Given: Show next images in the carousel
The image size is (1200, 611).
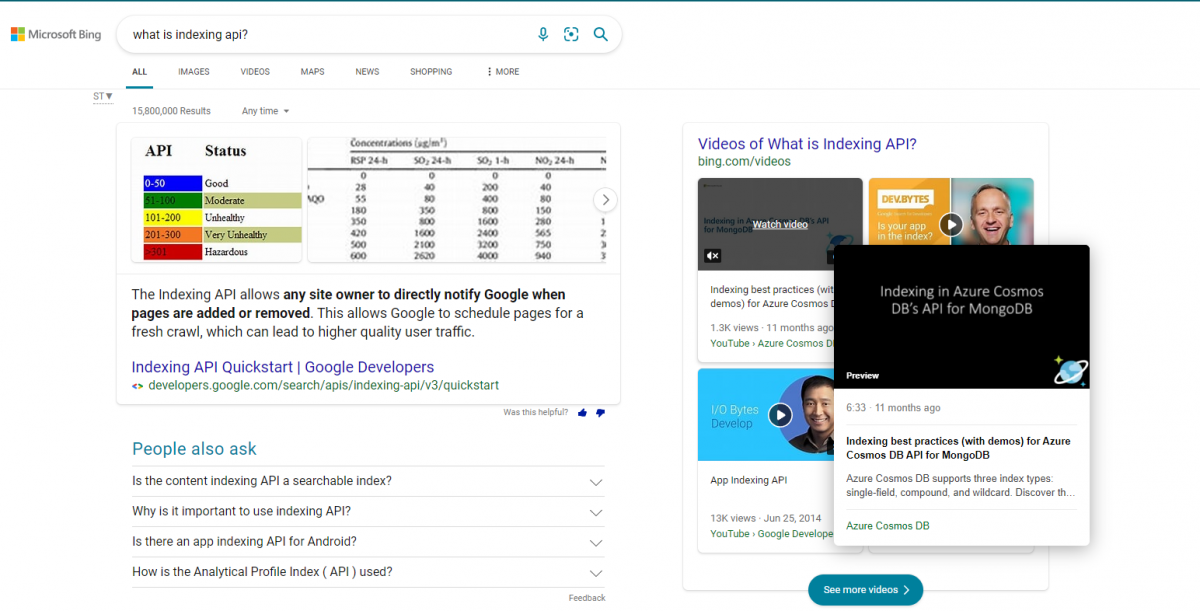Looking at the screenshot, I should [x=604, y=200].
